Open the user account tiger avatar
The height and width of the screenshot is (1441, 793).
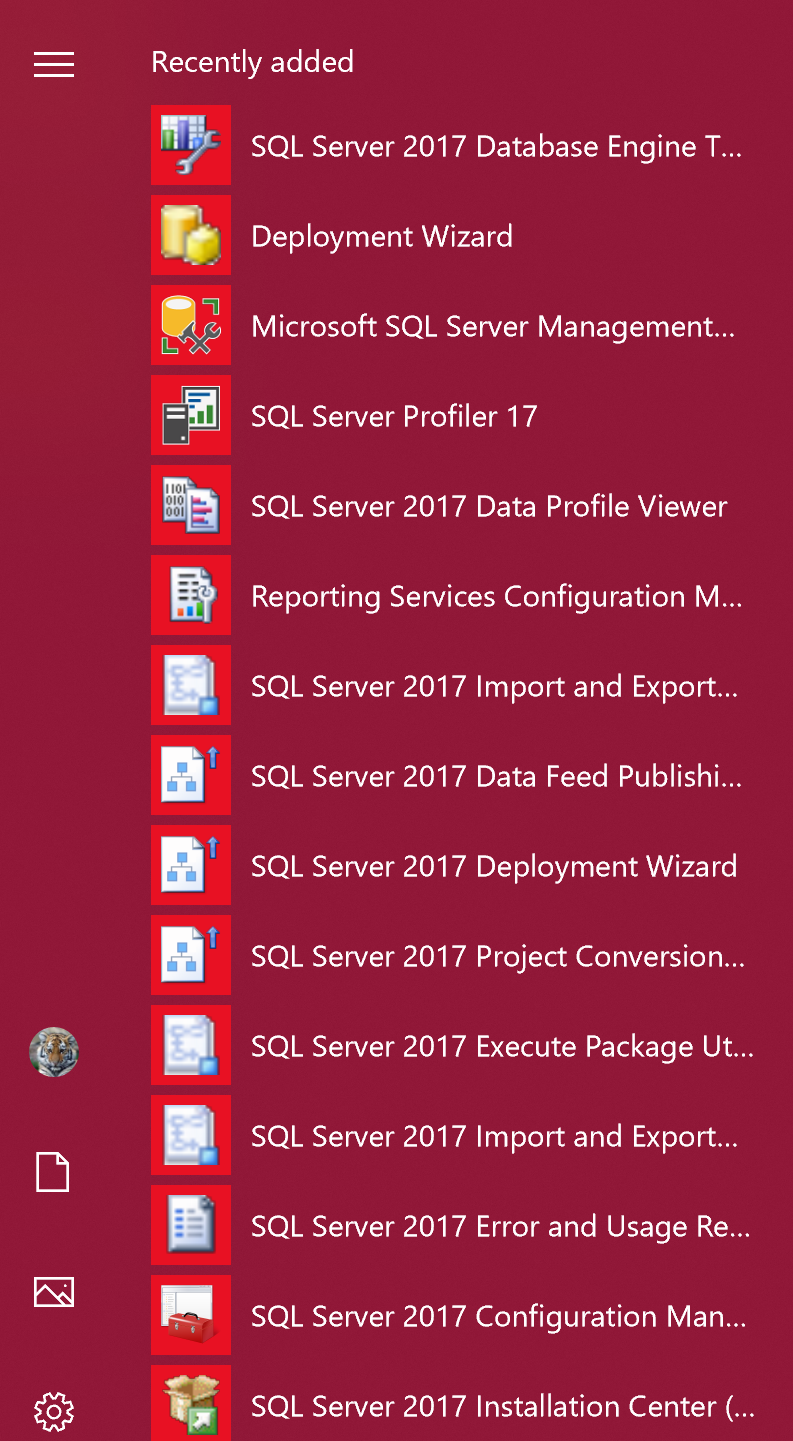coord(53,1052)
